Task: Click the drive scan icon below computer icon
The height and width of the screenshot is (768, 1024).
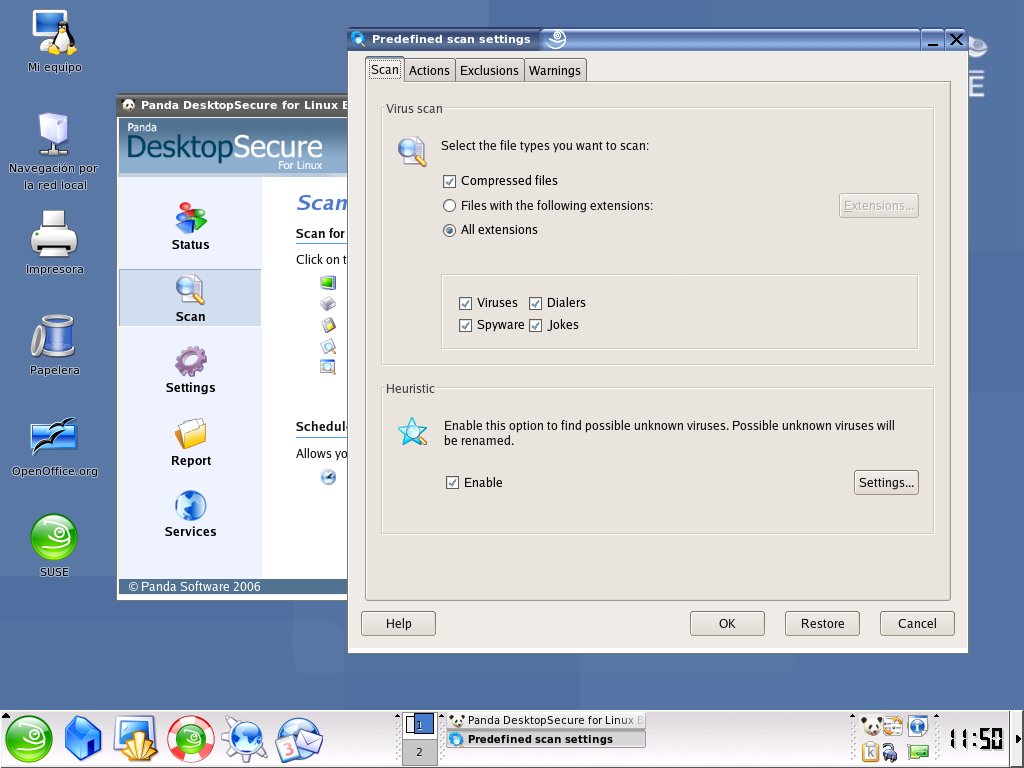Action: pyautogui.click(x=328, y=304)
